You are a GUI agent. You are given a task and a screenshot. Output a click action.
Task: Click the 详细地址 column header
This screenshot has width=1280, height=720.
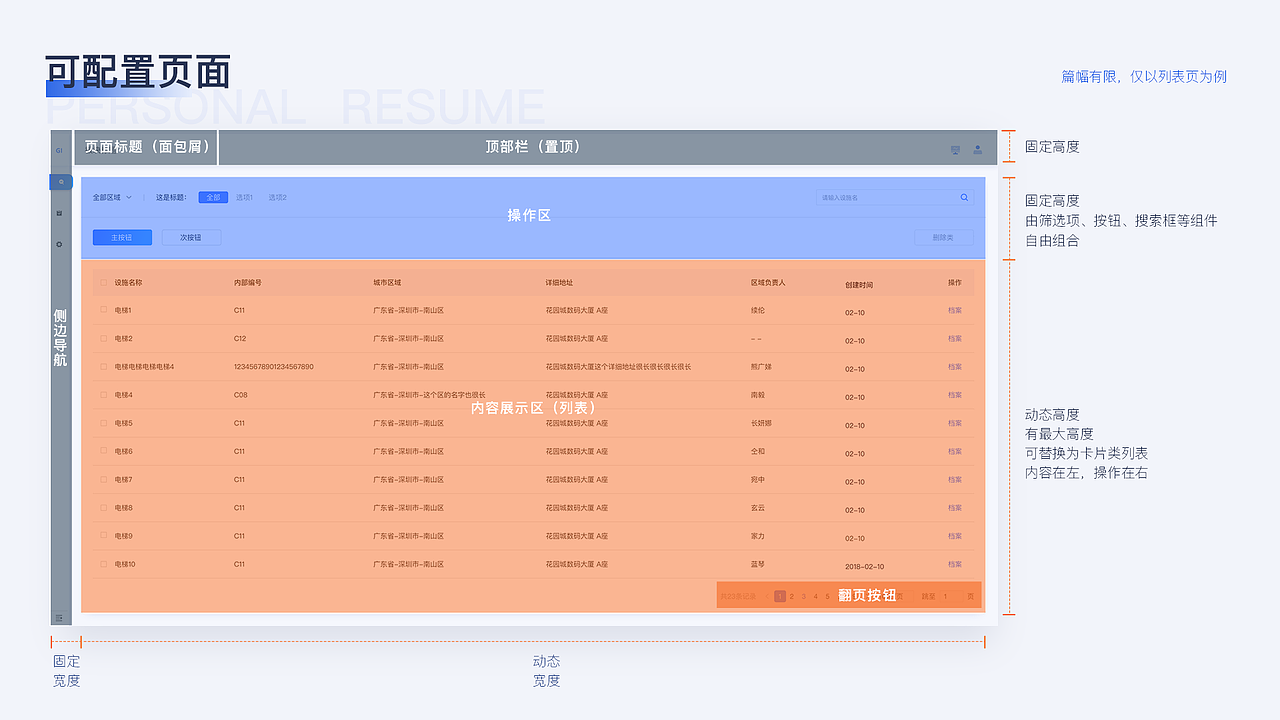[560, 283]
